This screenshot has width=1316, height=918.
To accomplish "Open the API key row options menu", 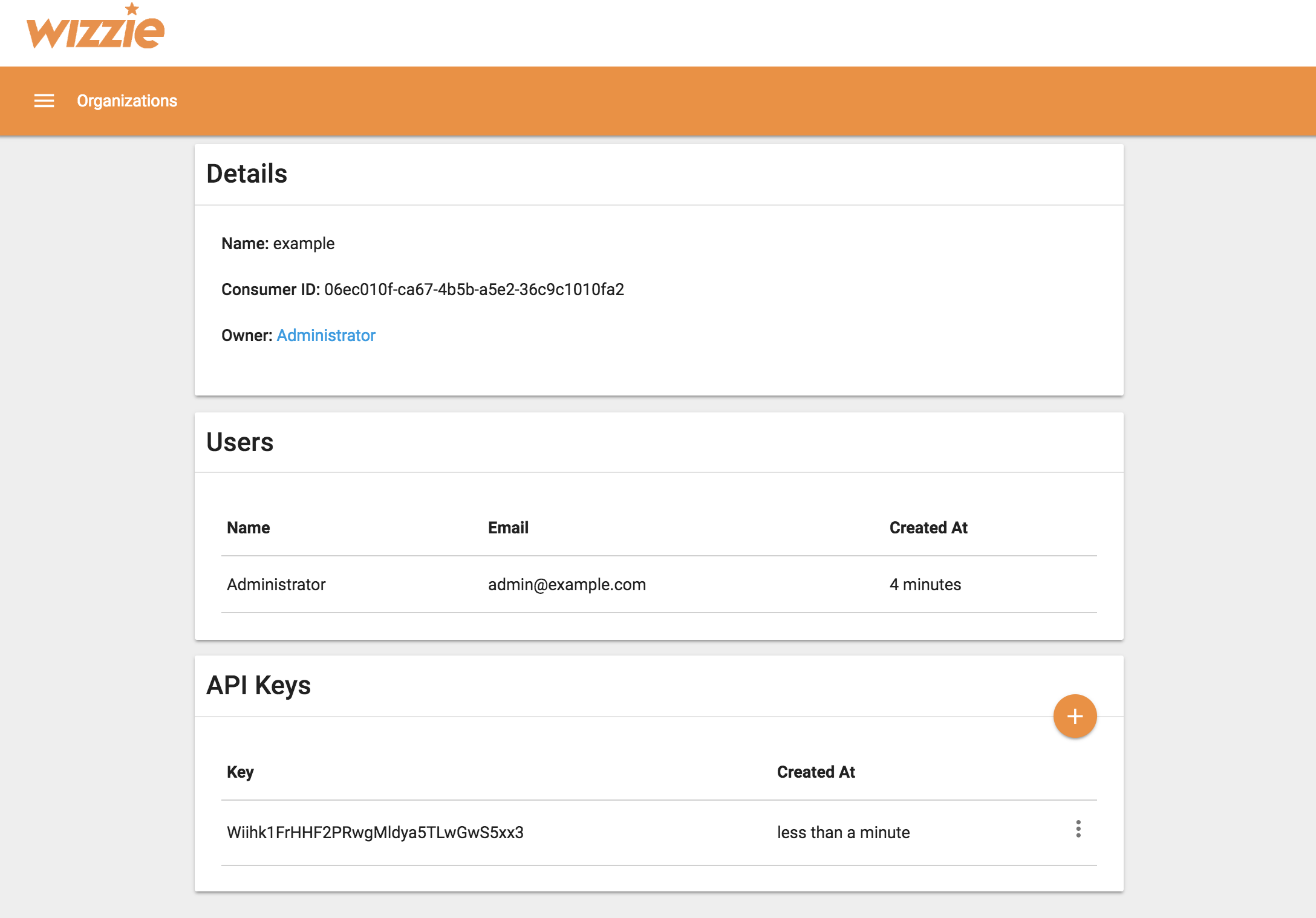I will 1078,829.
